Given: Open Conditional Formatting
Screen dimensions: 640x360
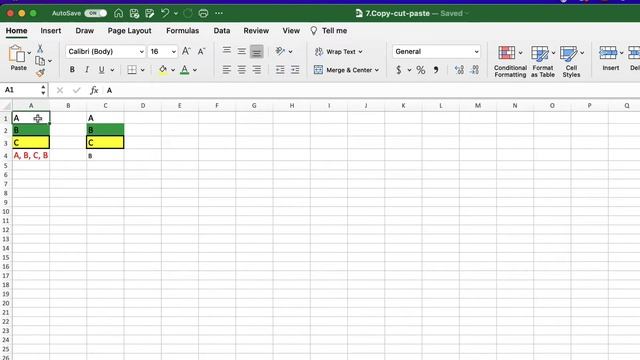Looking at the screenshot, I should tap(510, 61).
